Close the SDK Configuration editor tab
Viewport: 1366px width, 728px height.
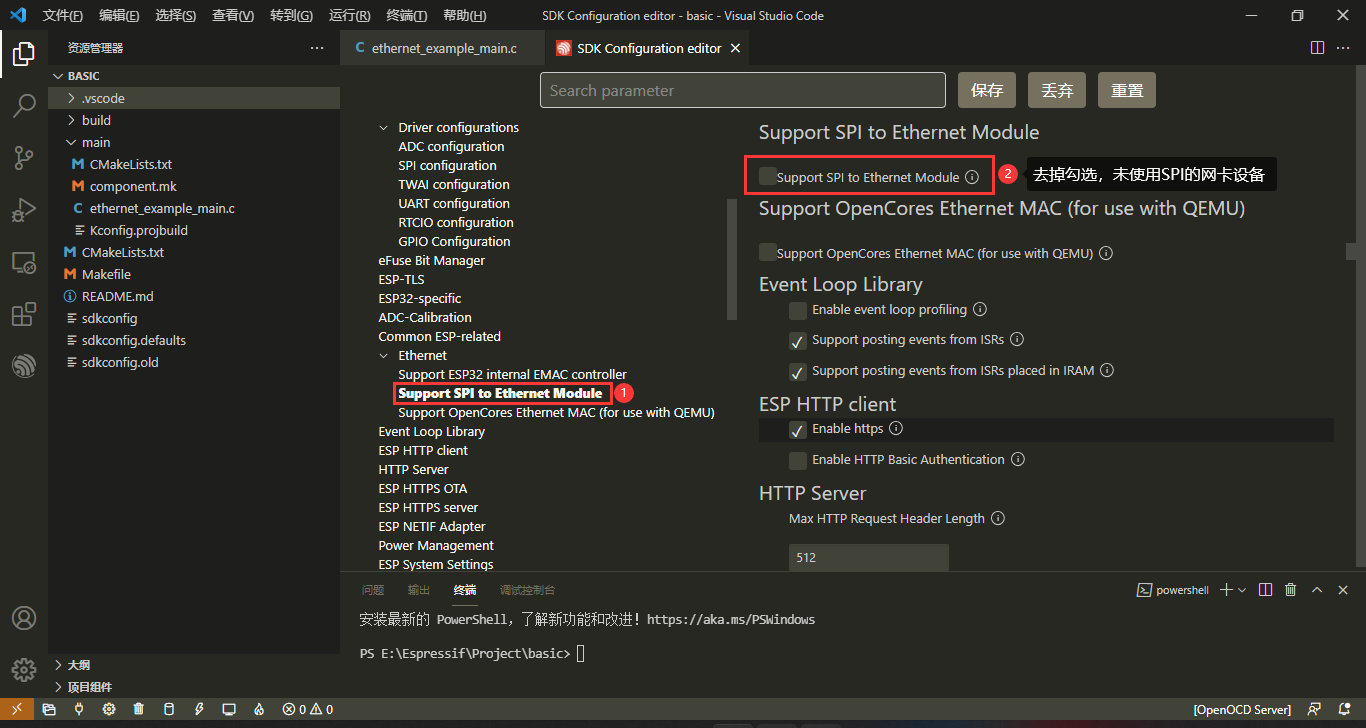(735, 48)
